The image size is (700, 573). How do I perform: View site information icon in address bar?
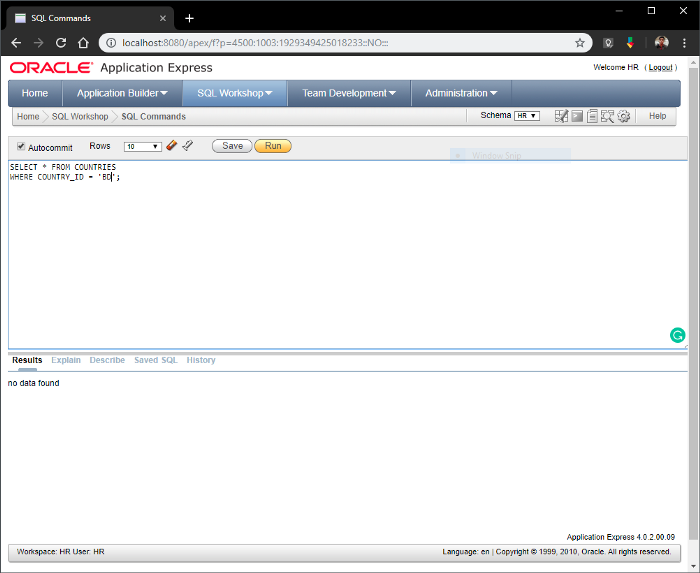pos(111,43)
